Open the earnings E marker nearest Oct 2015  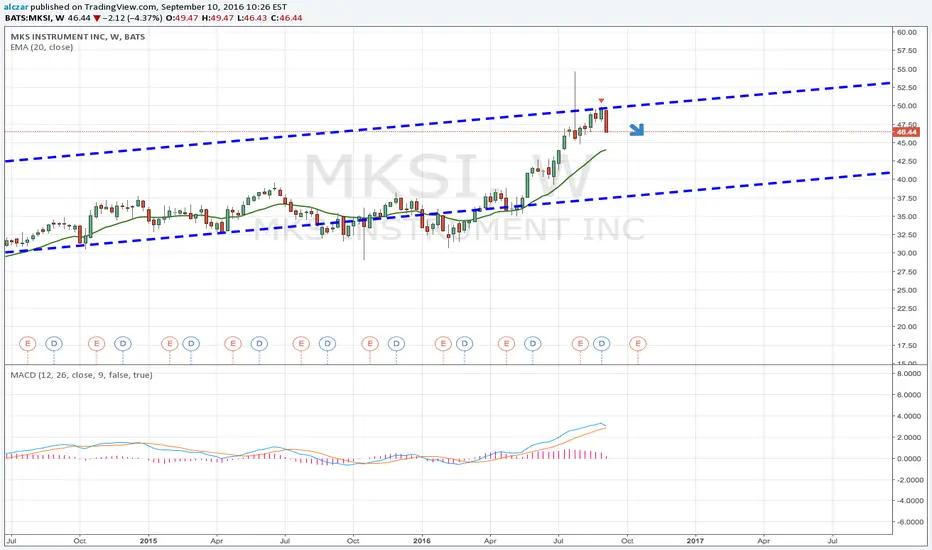click(370, 344)
